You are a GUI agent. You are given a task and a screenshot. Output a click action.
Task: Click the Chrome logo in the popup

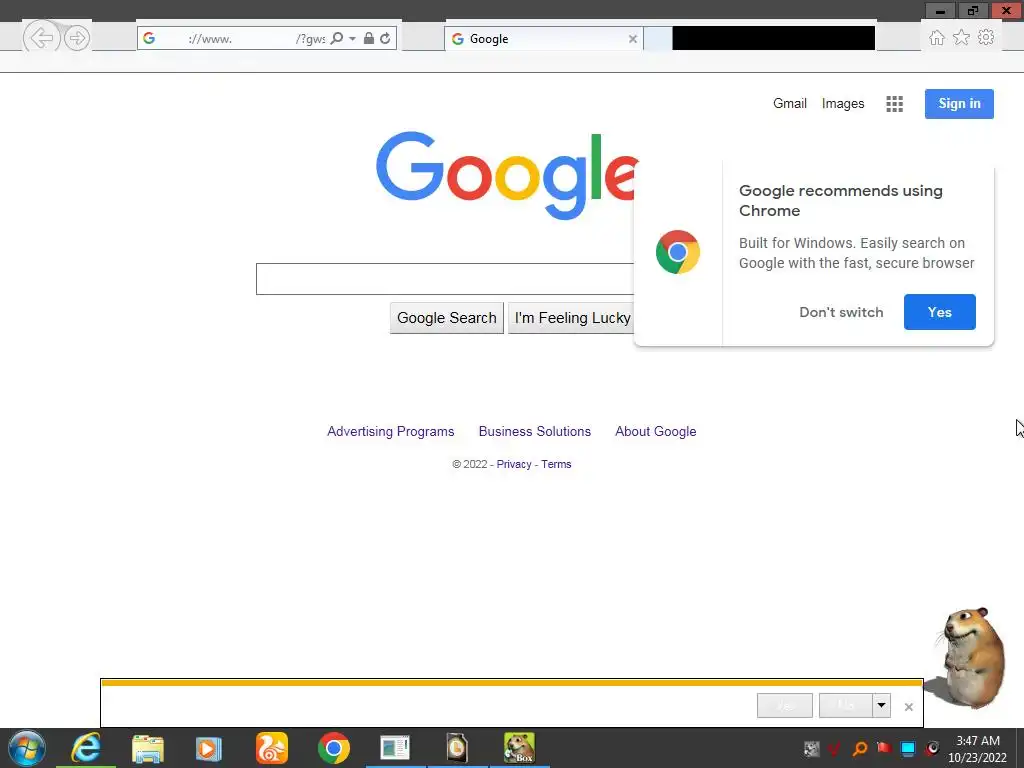678,252
